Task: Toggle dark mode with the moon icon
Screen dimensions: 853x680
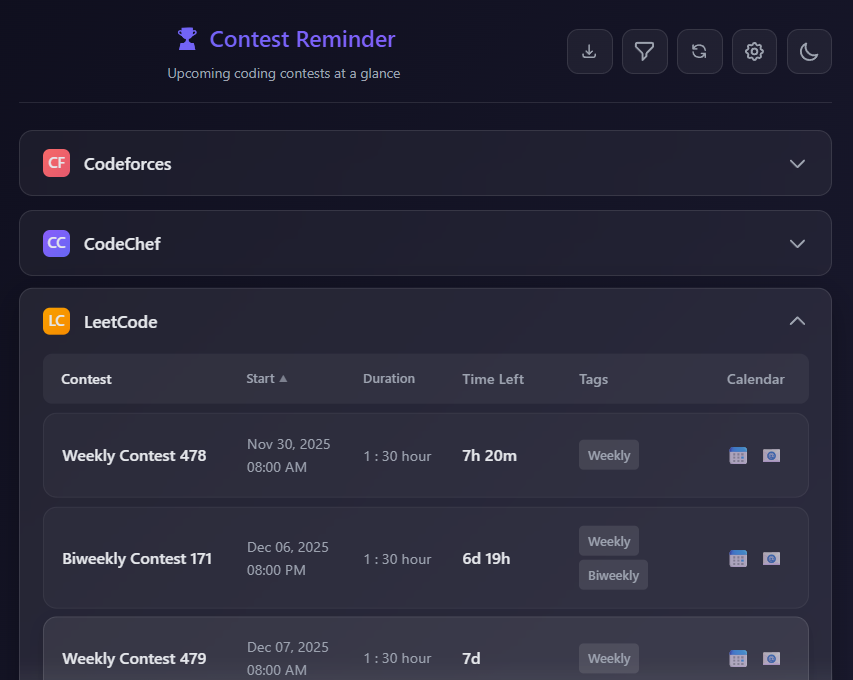Action: [809, 51]
